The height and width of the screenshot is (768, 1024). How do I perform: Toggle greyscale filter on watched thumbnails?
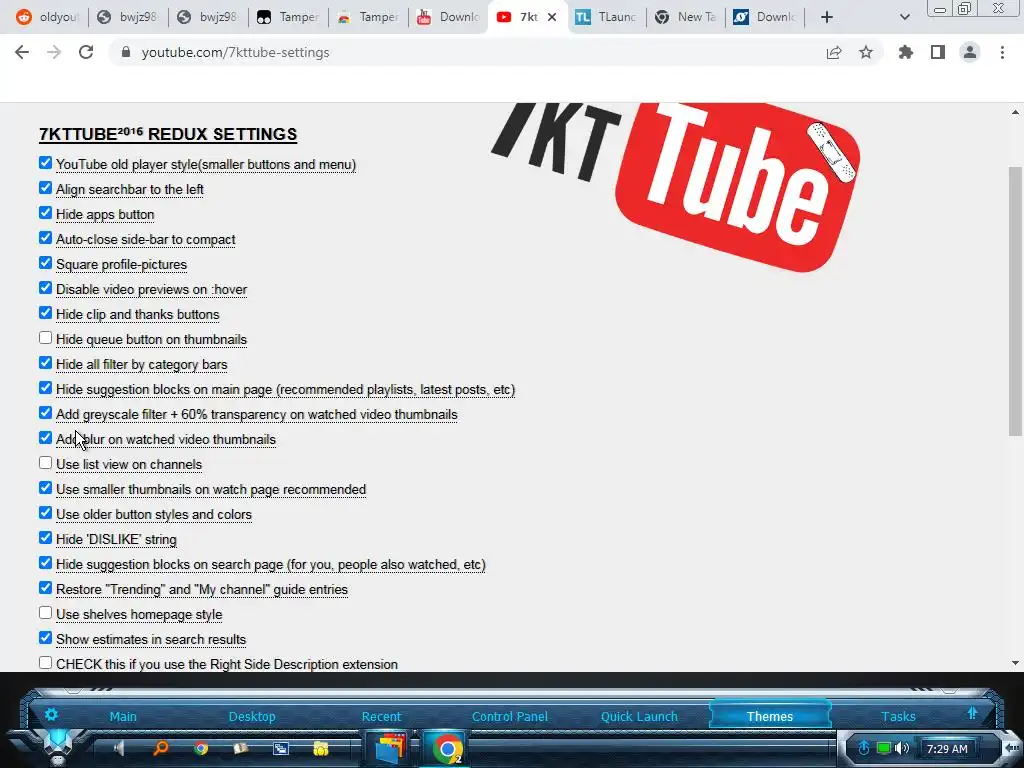coord(45,413)
